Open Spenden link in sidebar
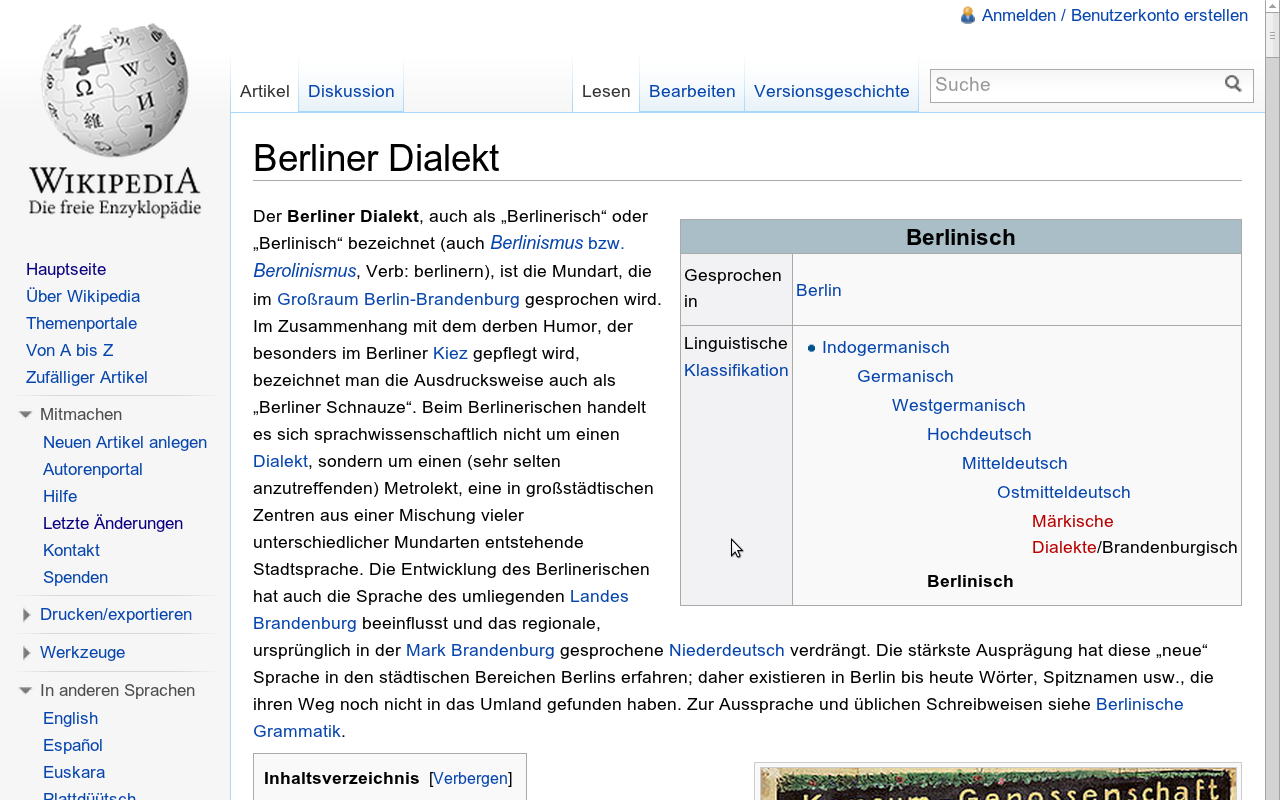 [x=75, y=577]
